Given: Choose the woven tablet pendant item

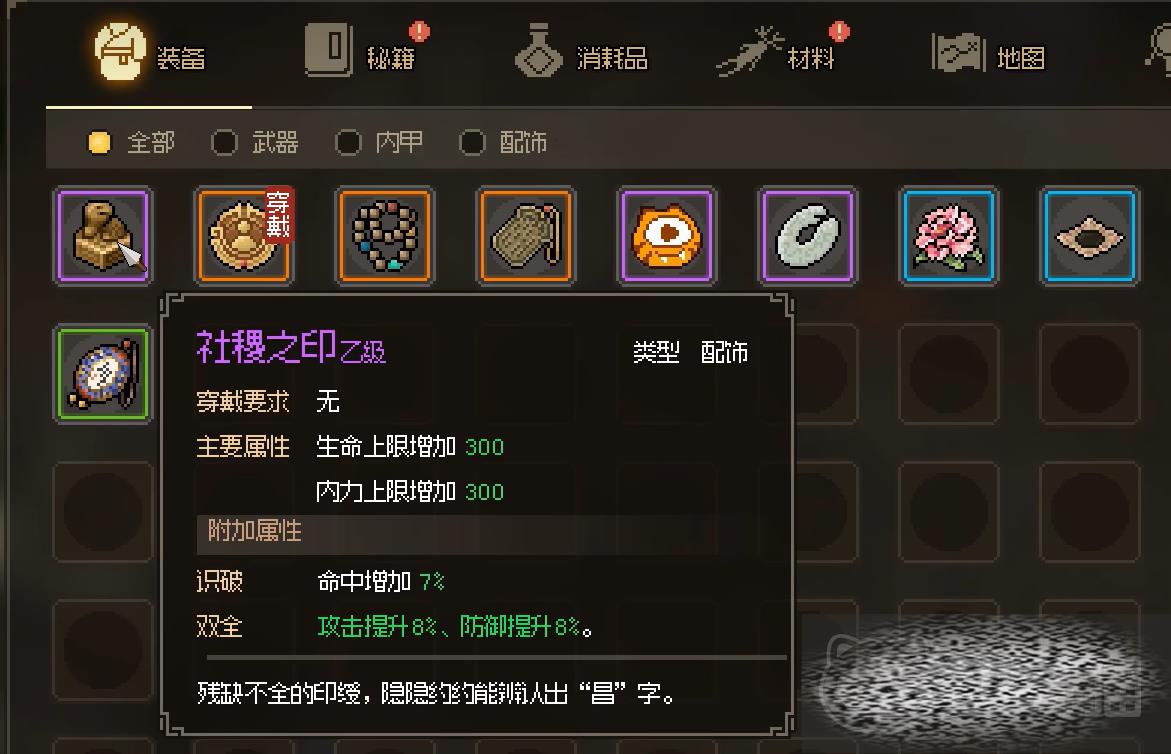Looking at the screenshot, I should pos(527,236).
